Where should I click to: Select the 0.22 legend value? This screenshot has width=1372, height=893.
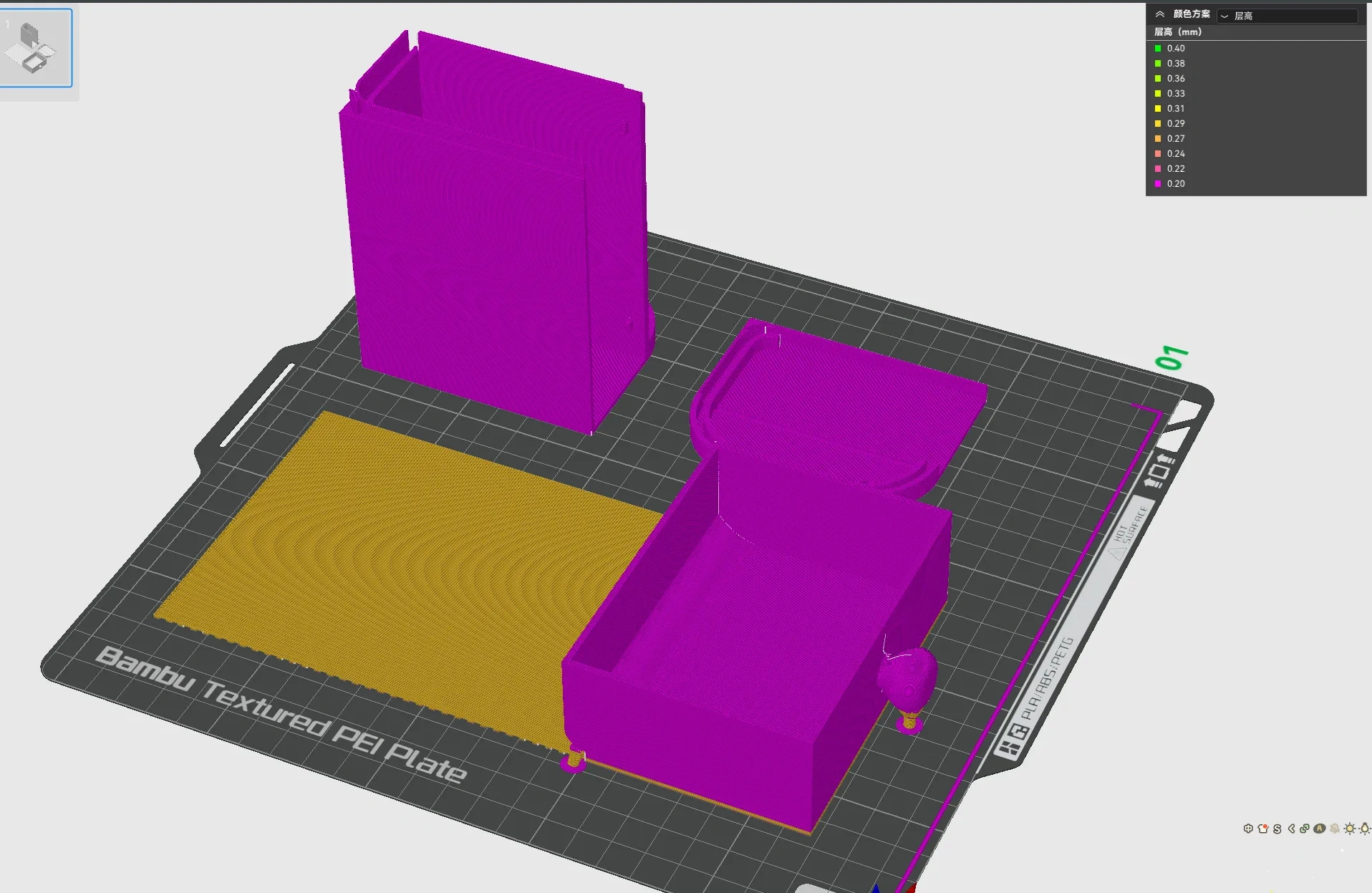tap(1176, 168)
